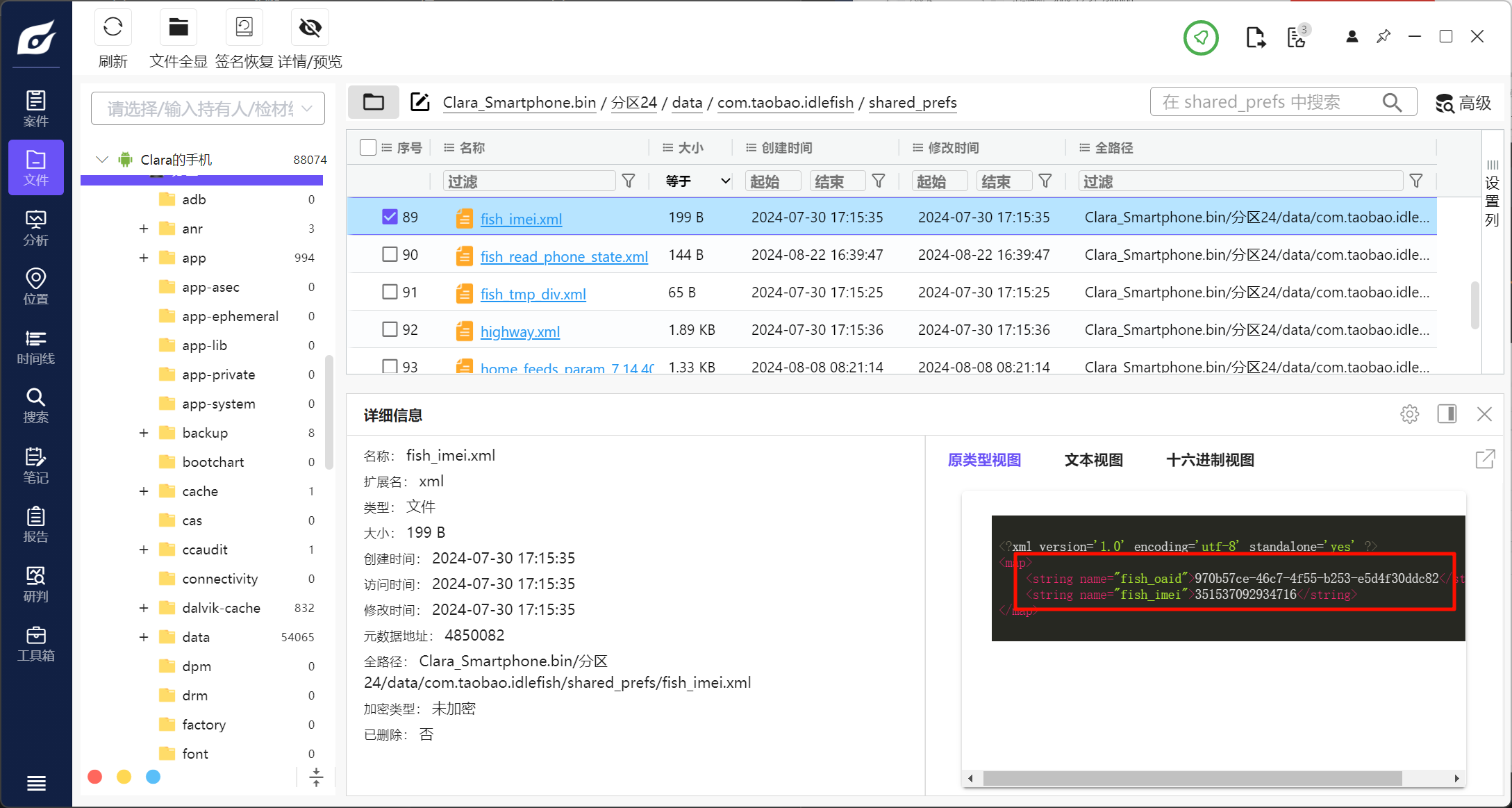
Task: Pop out preview in external window
Action: 1484,459
